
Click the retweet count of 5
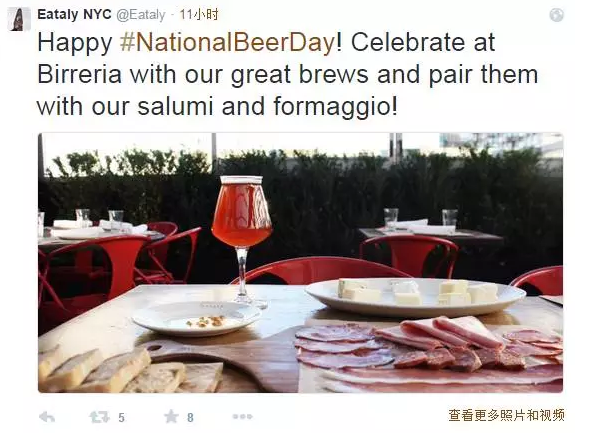click(122, 418)
